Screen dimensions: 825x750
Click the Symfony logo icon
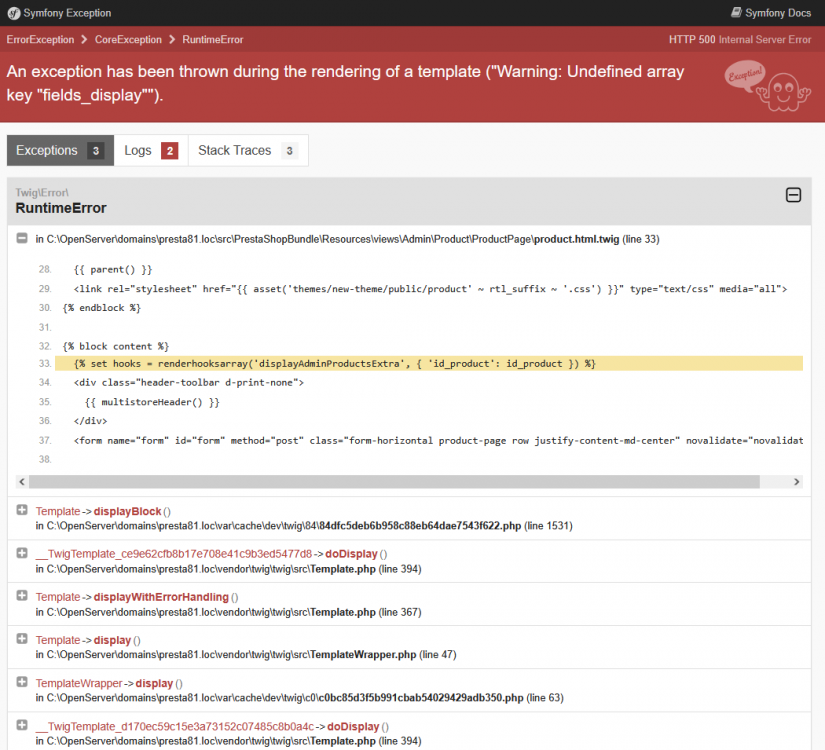[x=14, y=12]
